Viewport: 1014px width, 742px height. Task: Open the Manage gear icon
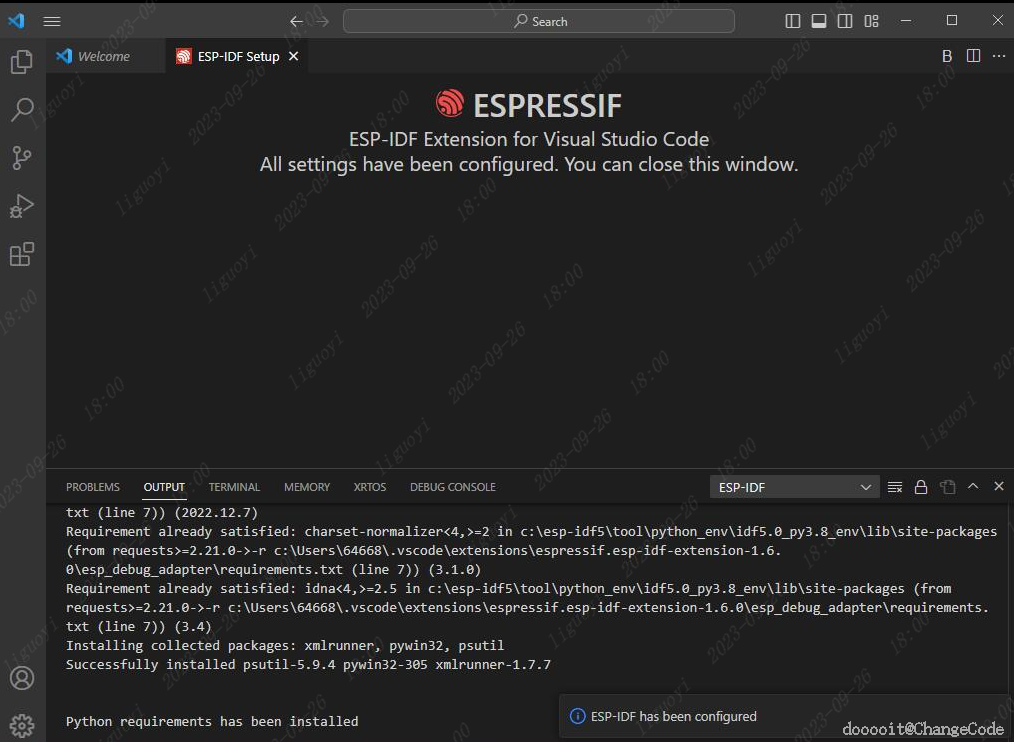(22, 726)
